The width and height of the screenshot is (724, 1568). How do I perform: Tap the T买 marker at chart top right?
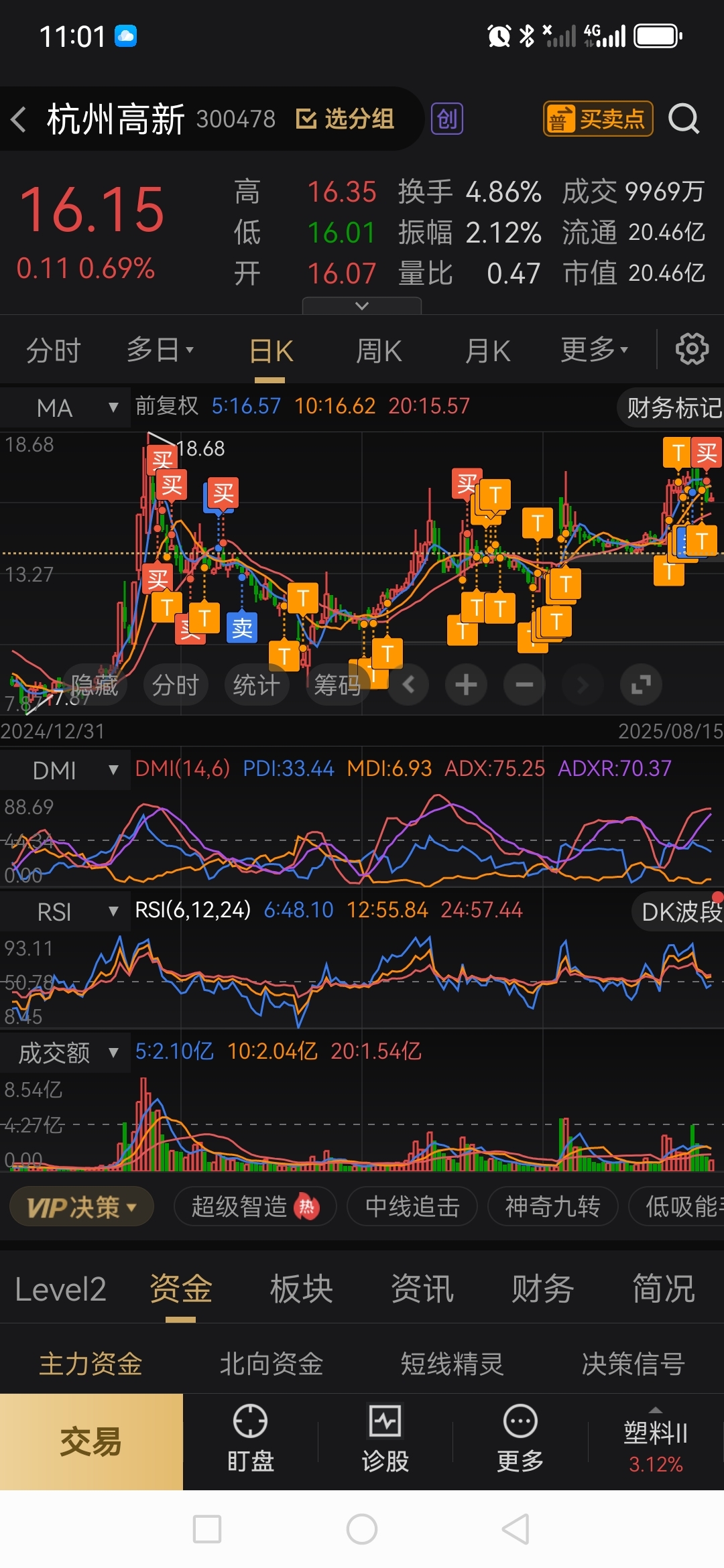pos(692,453)
